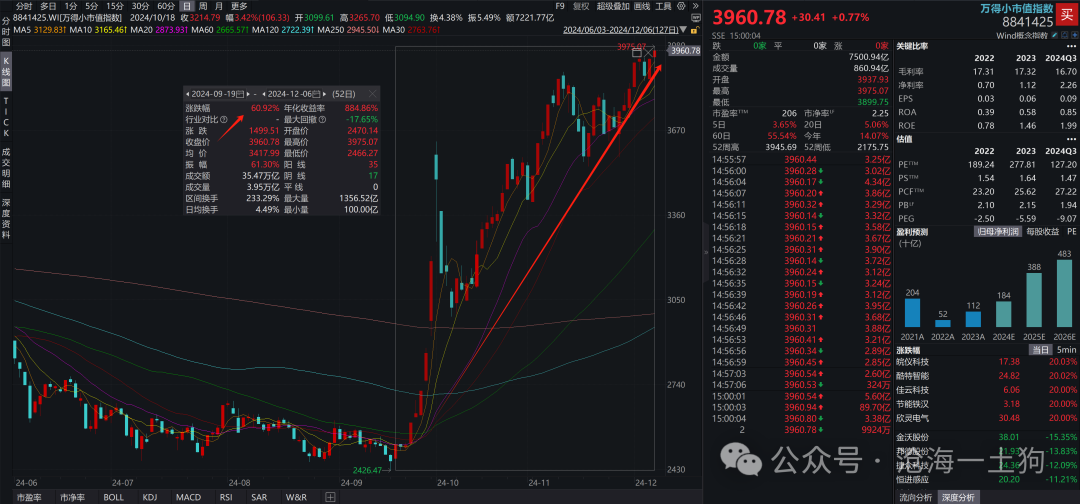1080x504 pixels.
Task: Toggle 市盈率 indicator
Action: (x=29, y=496)
